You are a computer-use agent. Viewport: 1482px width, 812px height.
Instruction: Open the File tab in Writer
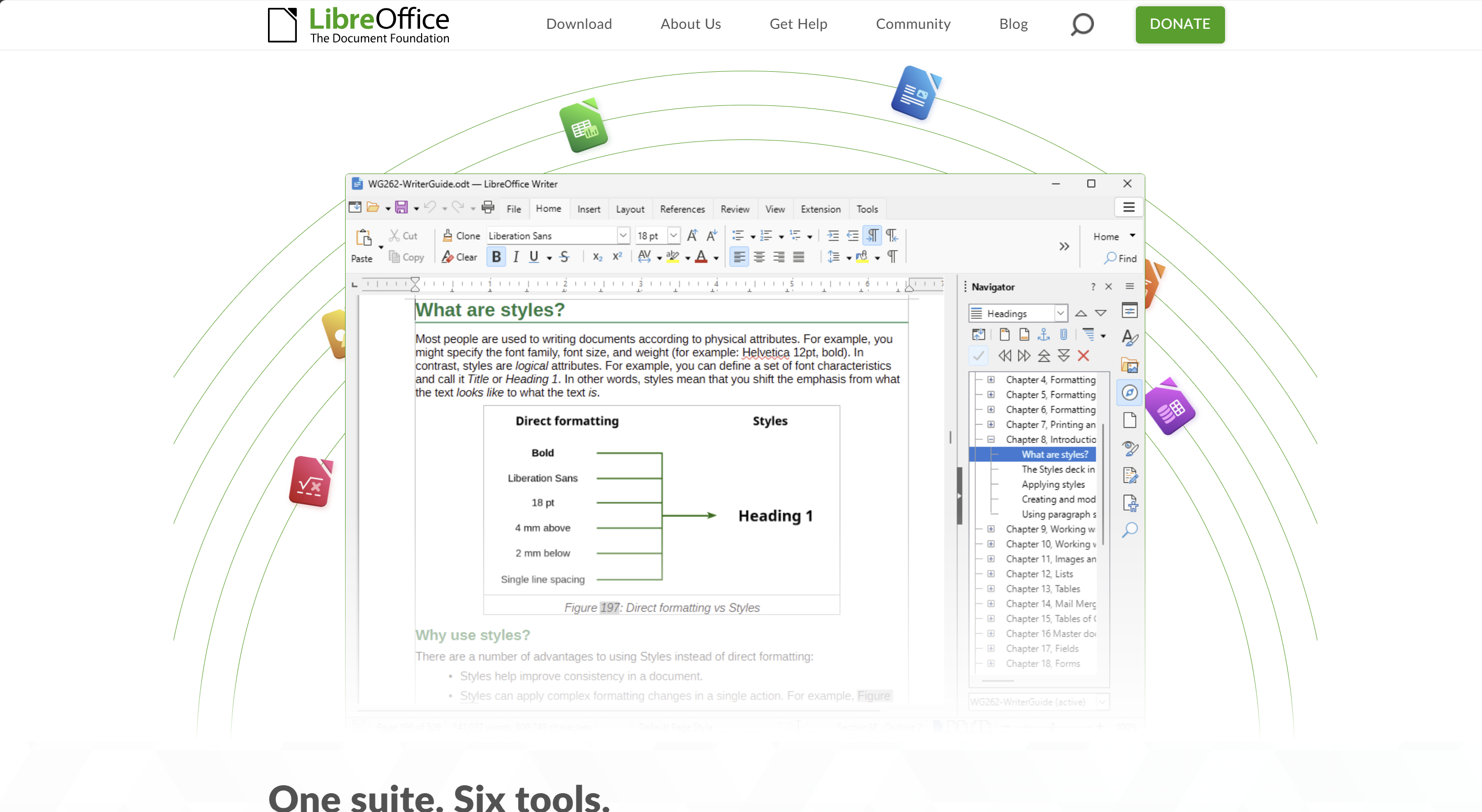[514, 209]
